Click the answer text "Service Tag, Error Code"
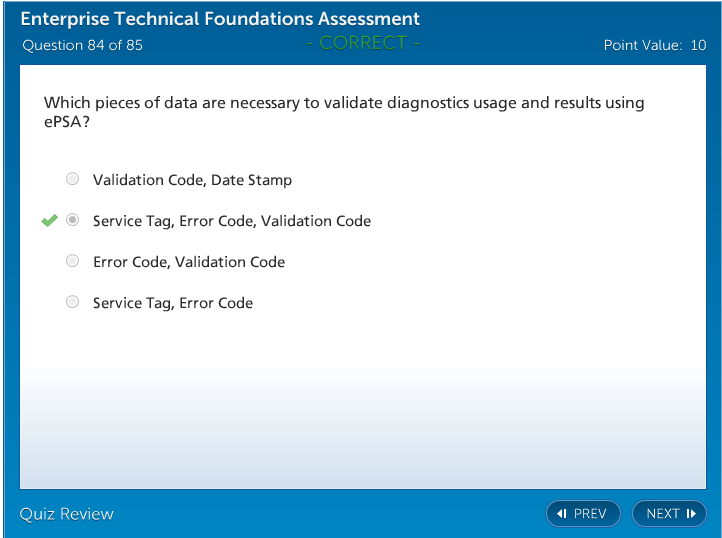This screenshot has width=722, height=538. [x=173, y=303]
